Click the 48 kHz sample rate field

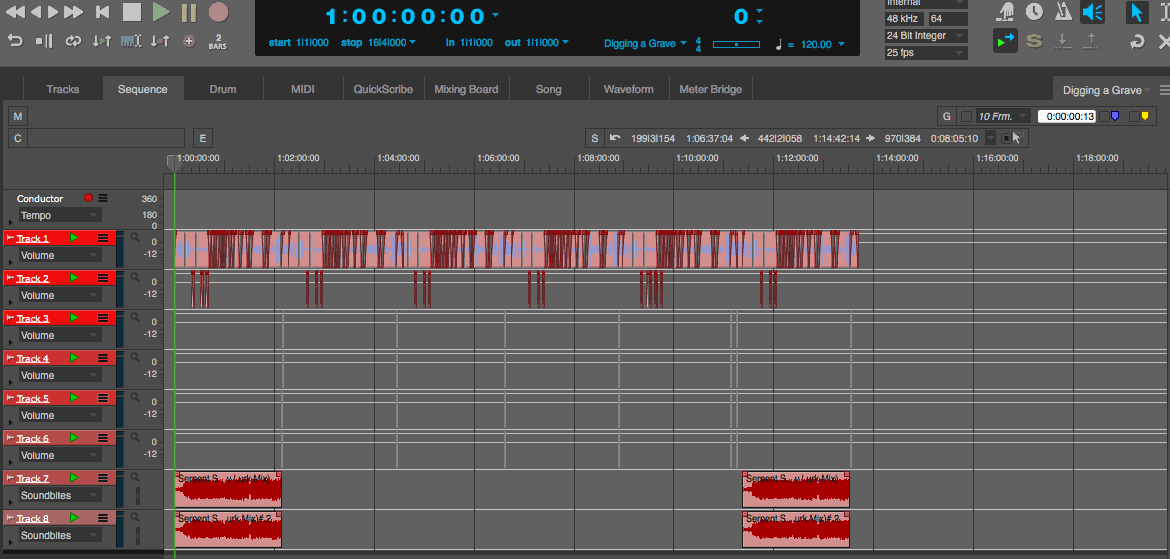pyautogui.click(x=904, y=19)
